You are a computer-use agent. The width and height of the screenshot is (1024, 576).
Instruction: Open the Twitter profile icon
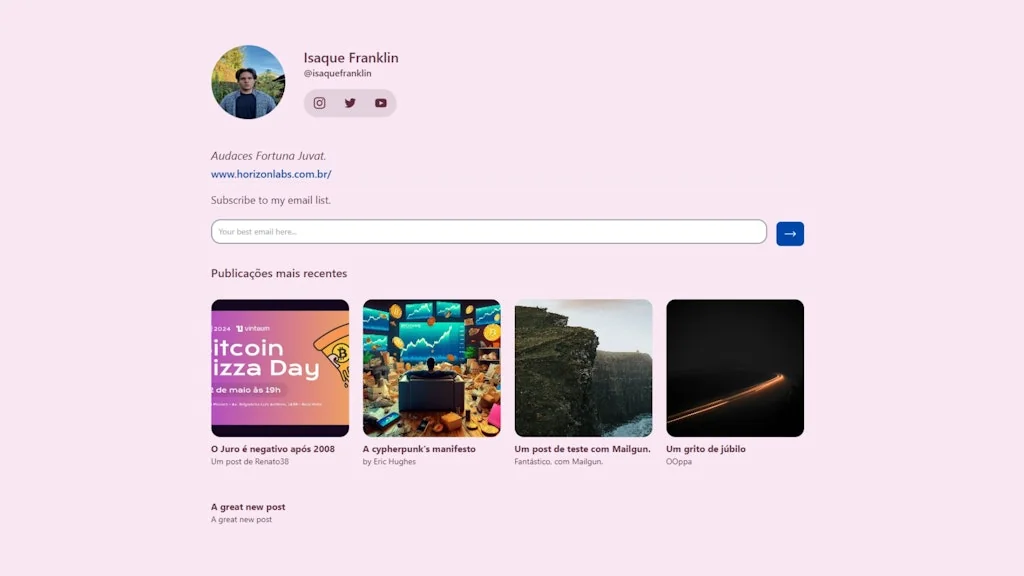tap(350, 103)
